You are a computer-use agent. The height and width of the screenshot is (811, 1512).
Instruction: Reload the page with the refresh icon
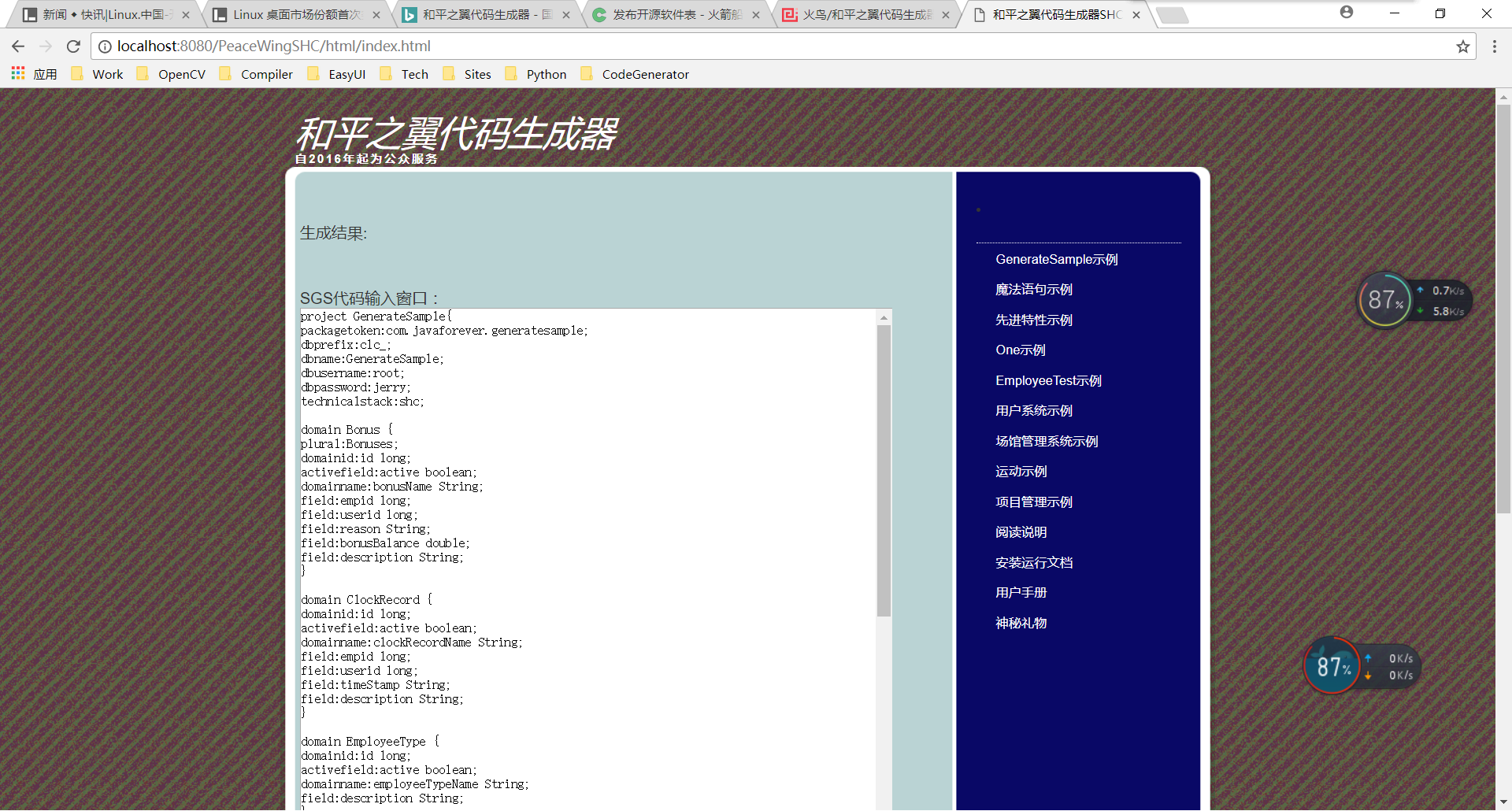[x=73, y=46]
